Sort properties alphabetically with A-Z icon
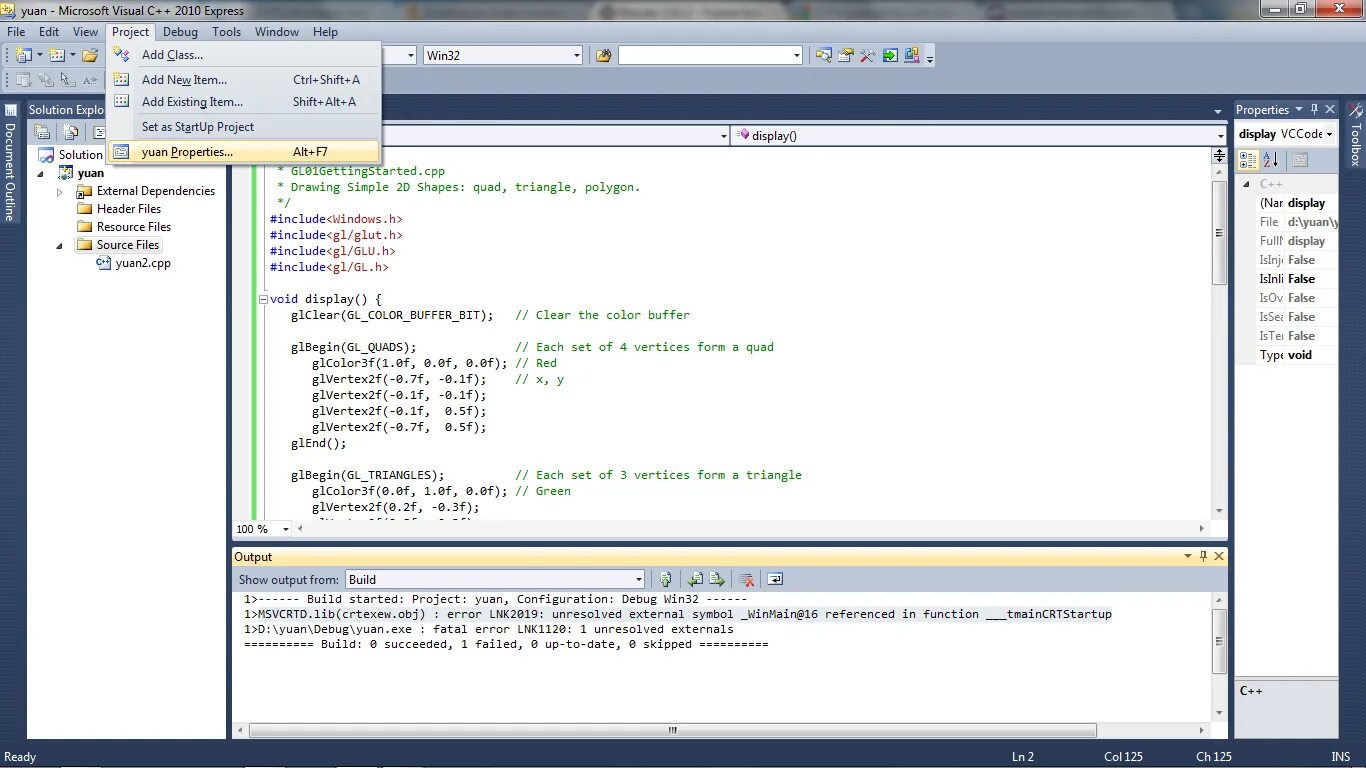 1270,160
